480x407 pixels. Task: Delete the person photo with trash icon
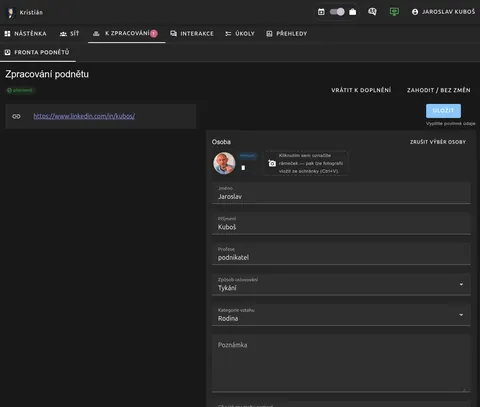coord(243,167)
